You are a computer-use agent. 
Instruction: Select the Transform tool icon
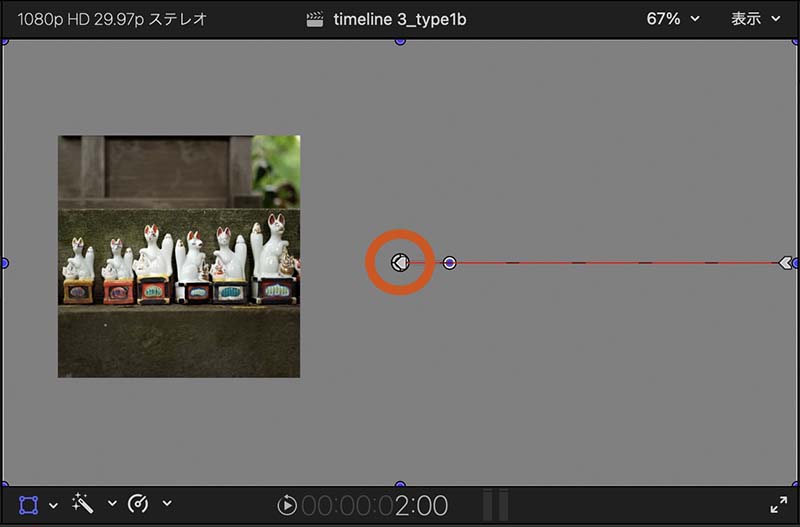click(29, 505)
